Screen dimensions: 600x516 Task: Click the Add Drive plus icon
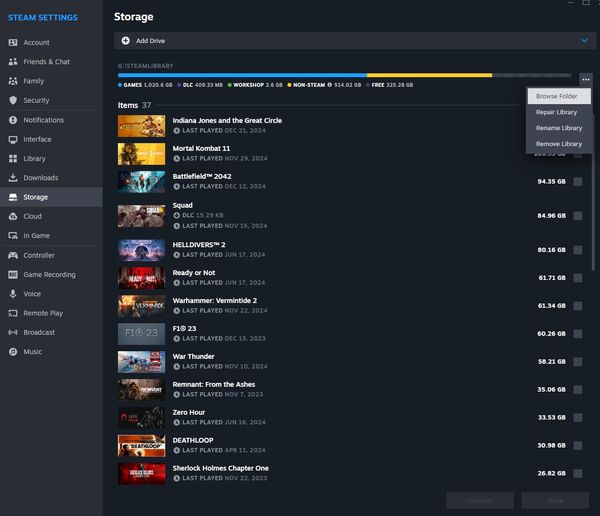[126, 41]
